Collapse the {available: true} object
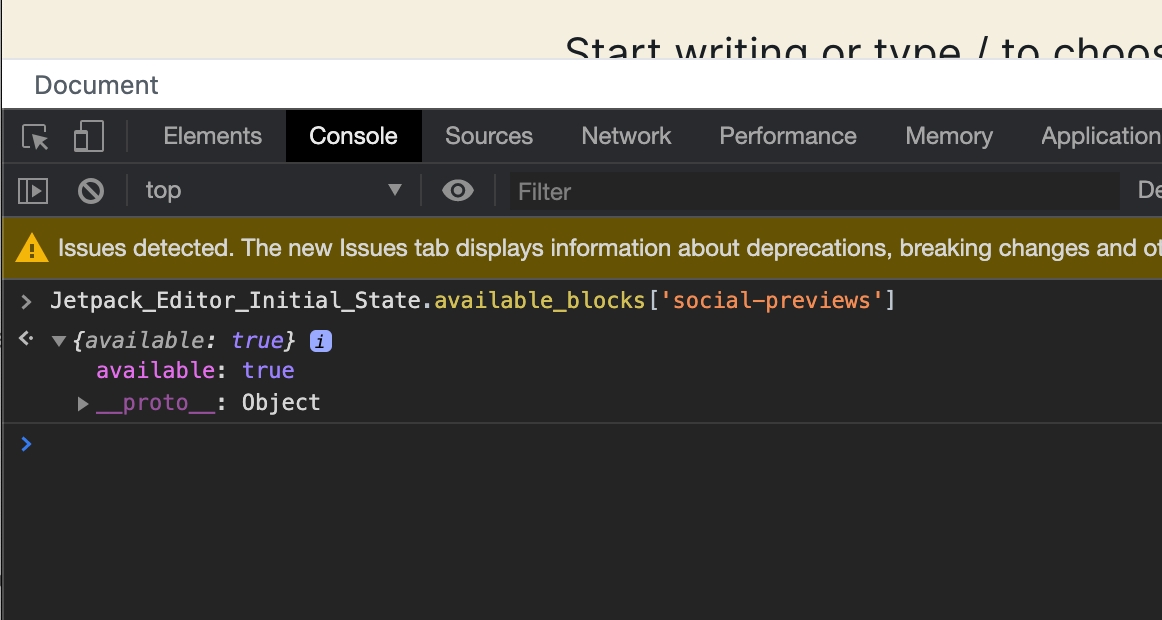The image size is (1162, 620). point(58,341)
